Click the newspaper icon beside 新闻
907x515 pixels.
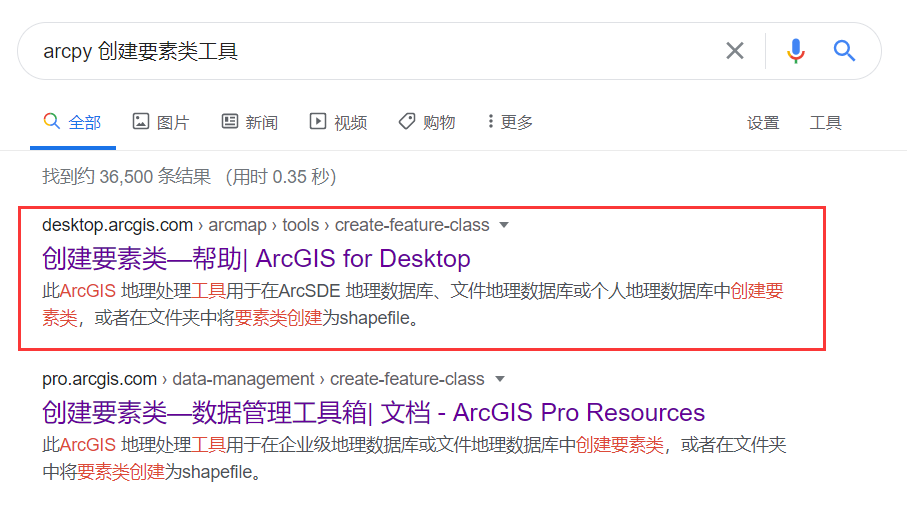click(230, 122)
